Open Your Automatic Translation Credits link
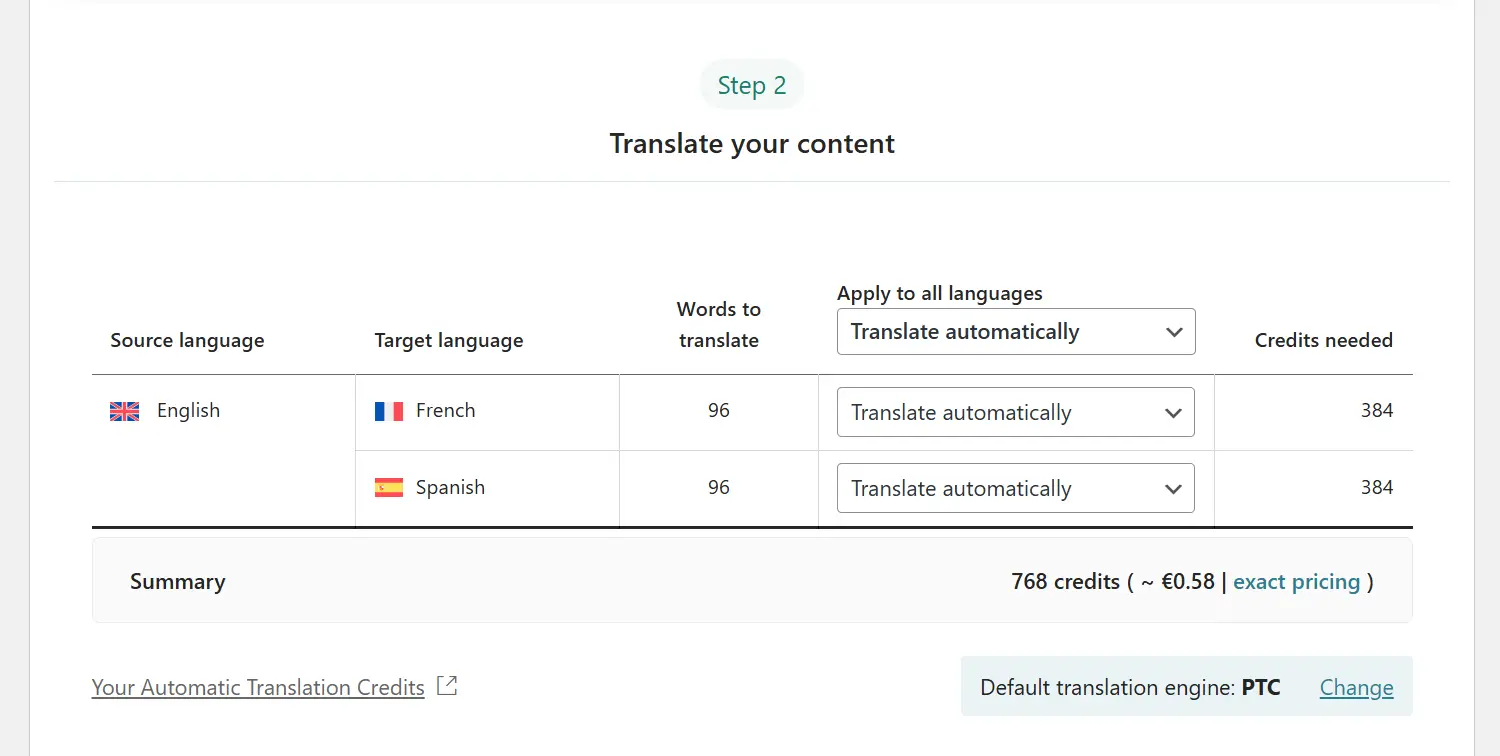Screen dimensions: 1500x756 (x=258, y=688)
